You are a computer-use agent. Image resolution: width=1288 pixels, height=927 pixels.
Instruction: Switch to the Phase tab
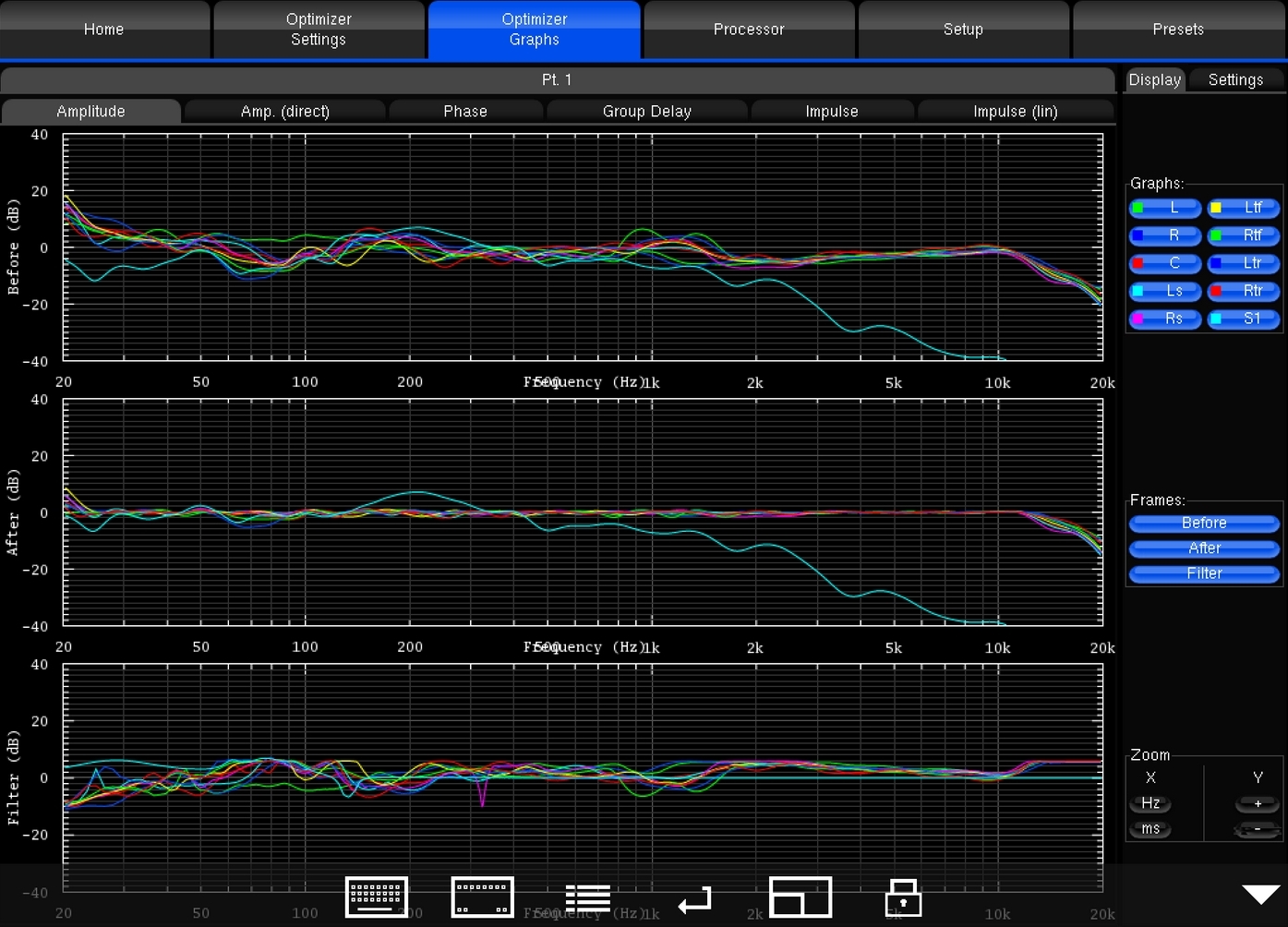click(465, 112)
